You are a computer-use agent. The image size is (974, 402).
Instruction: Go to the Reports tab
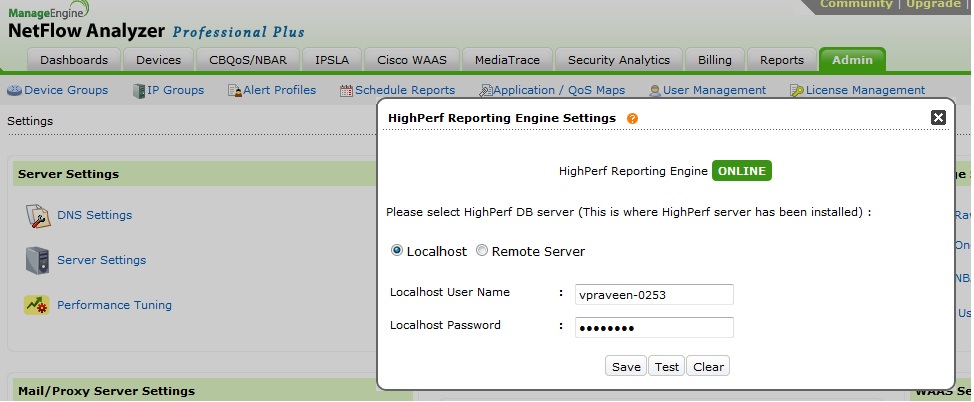[x=781, y=60]
